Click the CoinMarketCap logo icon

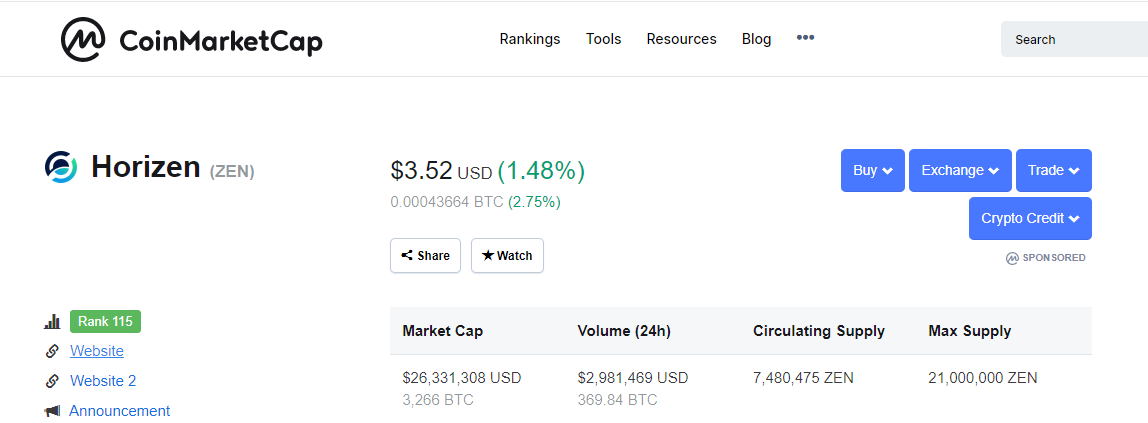(x=83, y=40)
